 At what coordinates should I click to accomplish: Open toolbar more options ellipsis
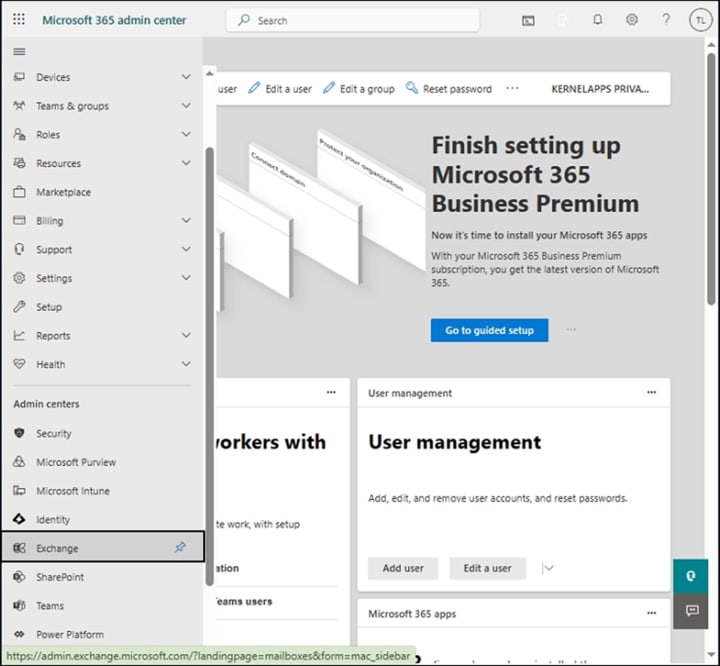pyautogui.click(x=512, y=88)
